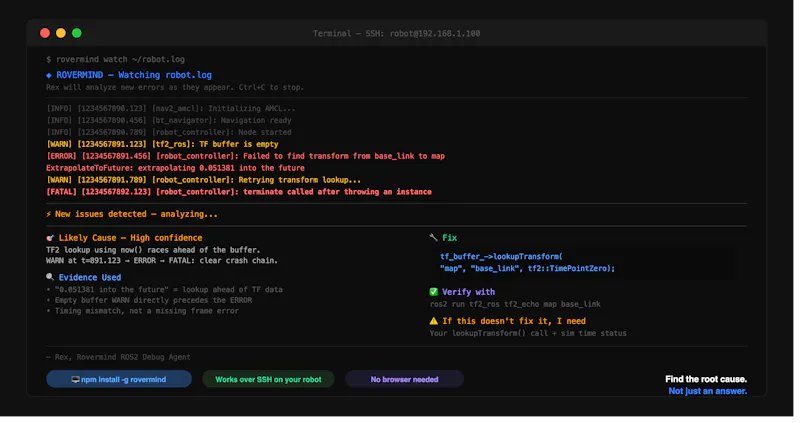Click the text 'TF2 lookup using now() races ahead of the buffer.'
Viewport: 800px width, 423px height.
tap(153, 251)
